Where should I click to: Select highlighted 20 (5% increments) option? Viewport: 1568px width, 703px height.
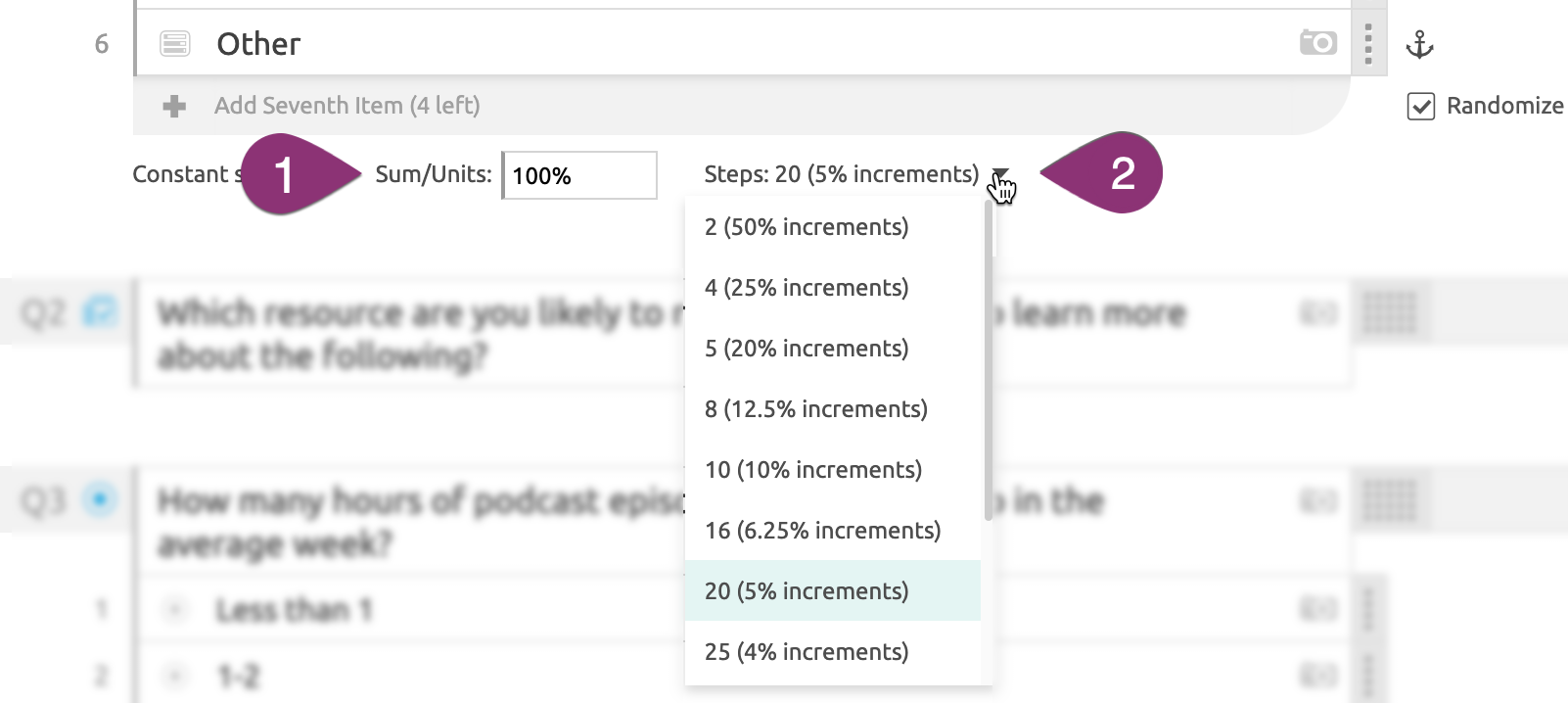(833, 590)
